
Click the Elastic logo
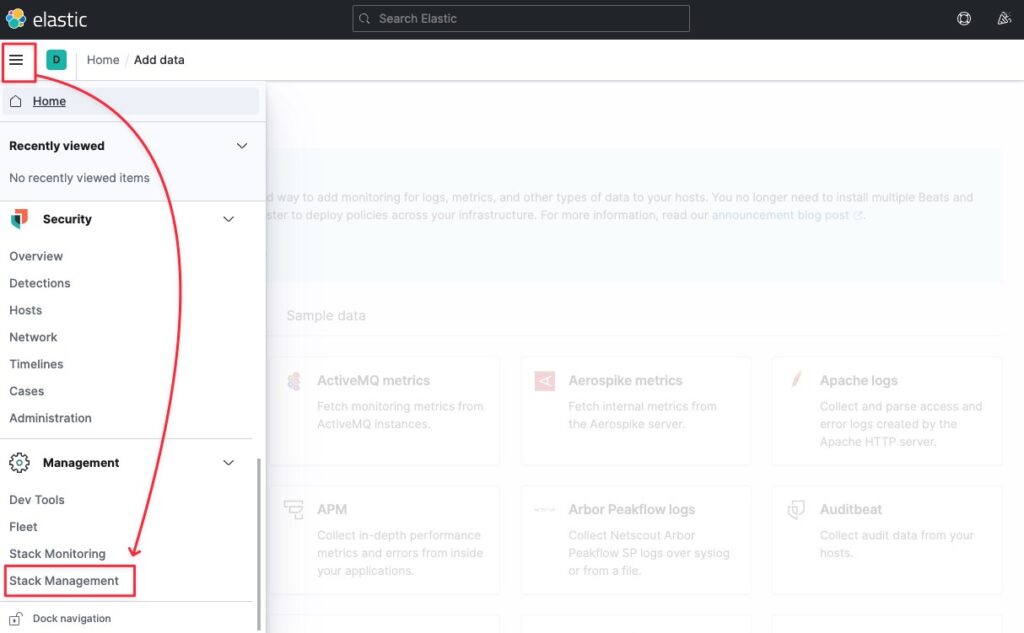click(46, 19)
